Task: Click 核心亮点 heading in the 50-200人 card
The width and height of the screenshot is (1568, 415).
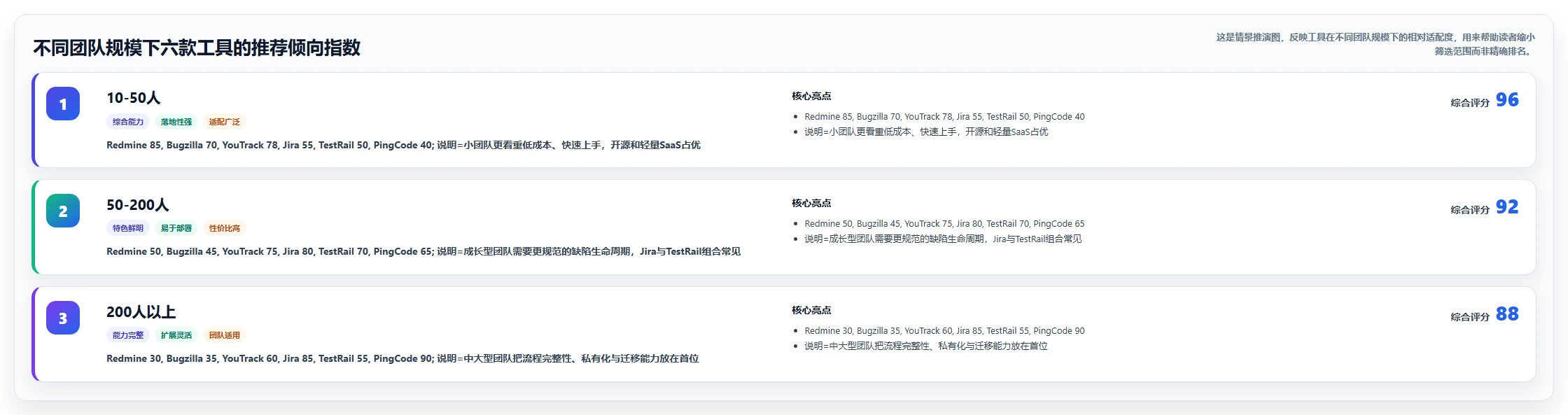Action: click(811, 203)
